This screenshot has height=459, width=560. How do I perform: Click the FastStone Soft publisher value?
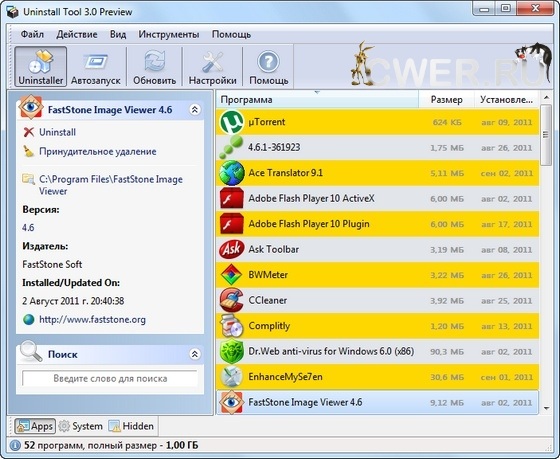click(52, 264)
